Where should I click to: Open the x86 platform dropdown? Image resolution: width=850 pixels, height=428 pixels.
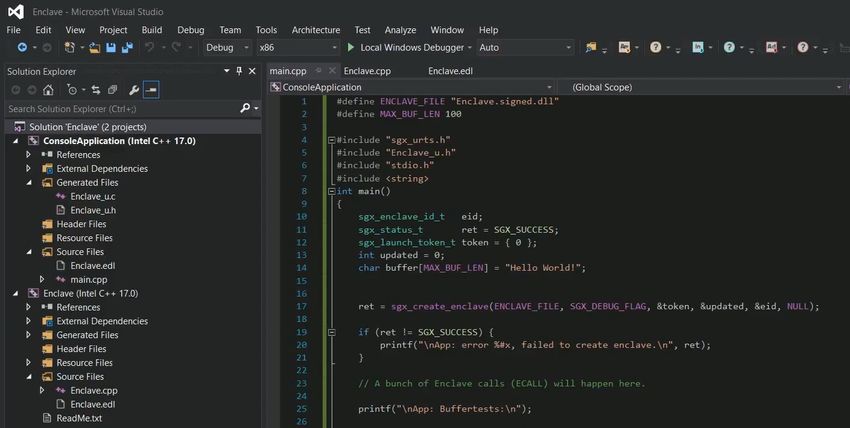point(298,48)
